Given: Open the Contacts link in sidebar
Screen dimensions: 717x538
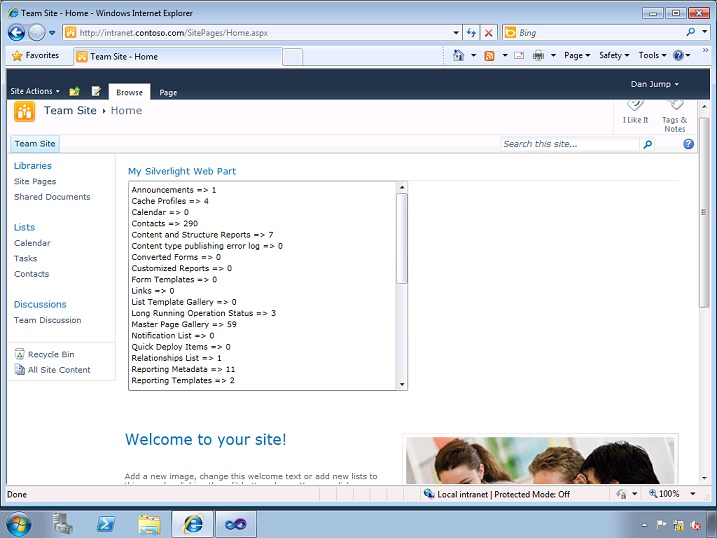Looking at the screenshot, I should pyautogui.click(x=32, y=274).
